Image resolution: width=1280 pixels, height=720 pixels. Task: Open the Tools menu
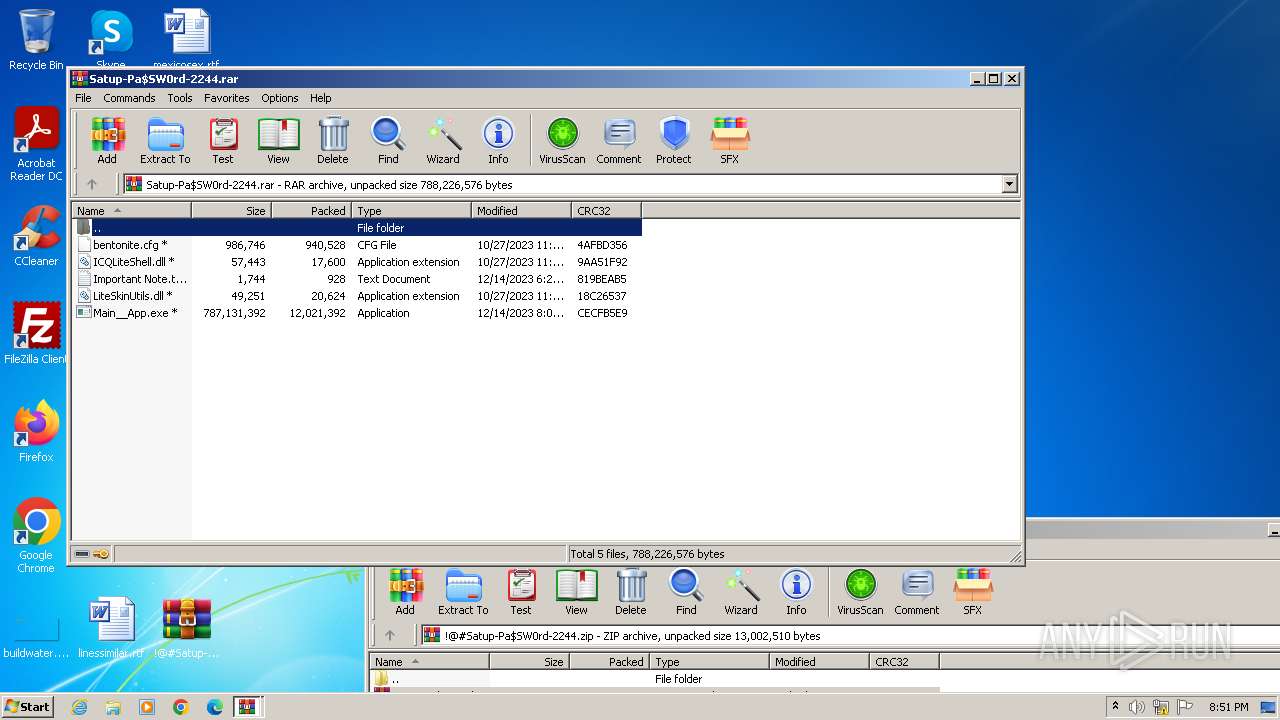coord(180,98)
